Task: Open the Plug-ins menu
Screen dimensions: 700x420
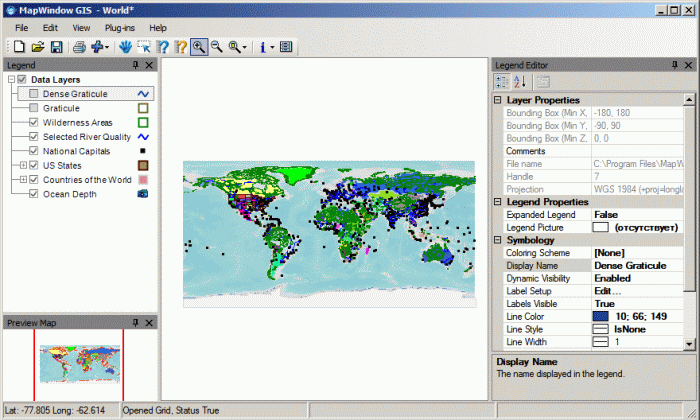Action: [x=120, y=28]
